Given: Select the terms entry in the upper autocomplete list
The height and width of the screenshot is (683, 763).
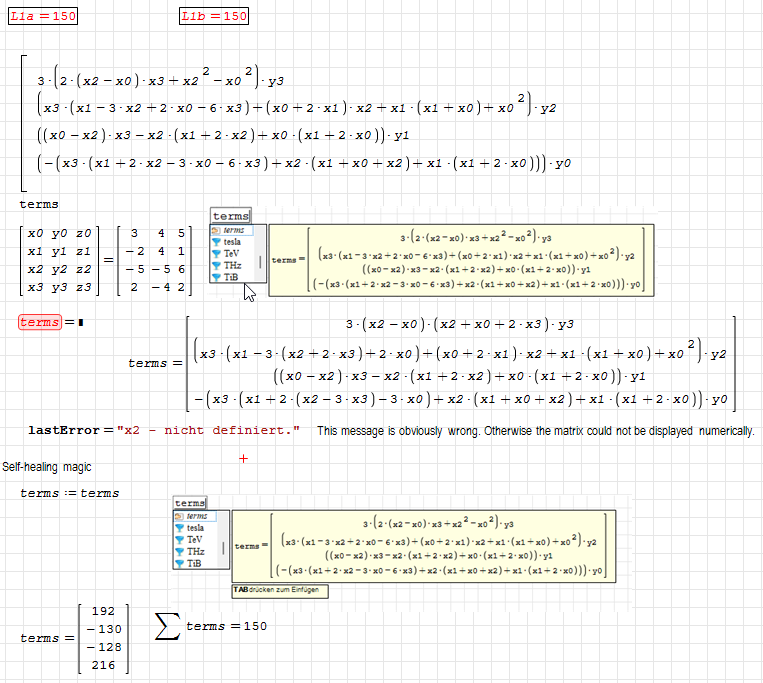Looking at the screenshot, I should click(x=231, y=230).
